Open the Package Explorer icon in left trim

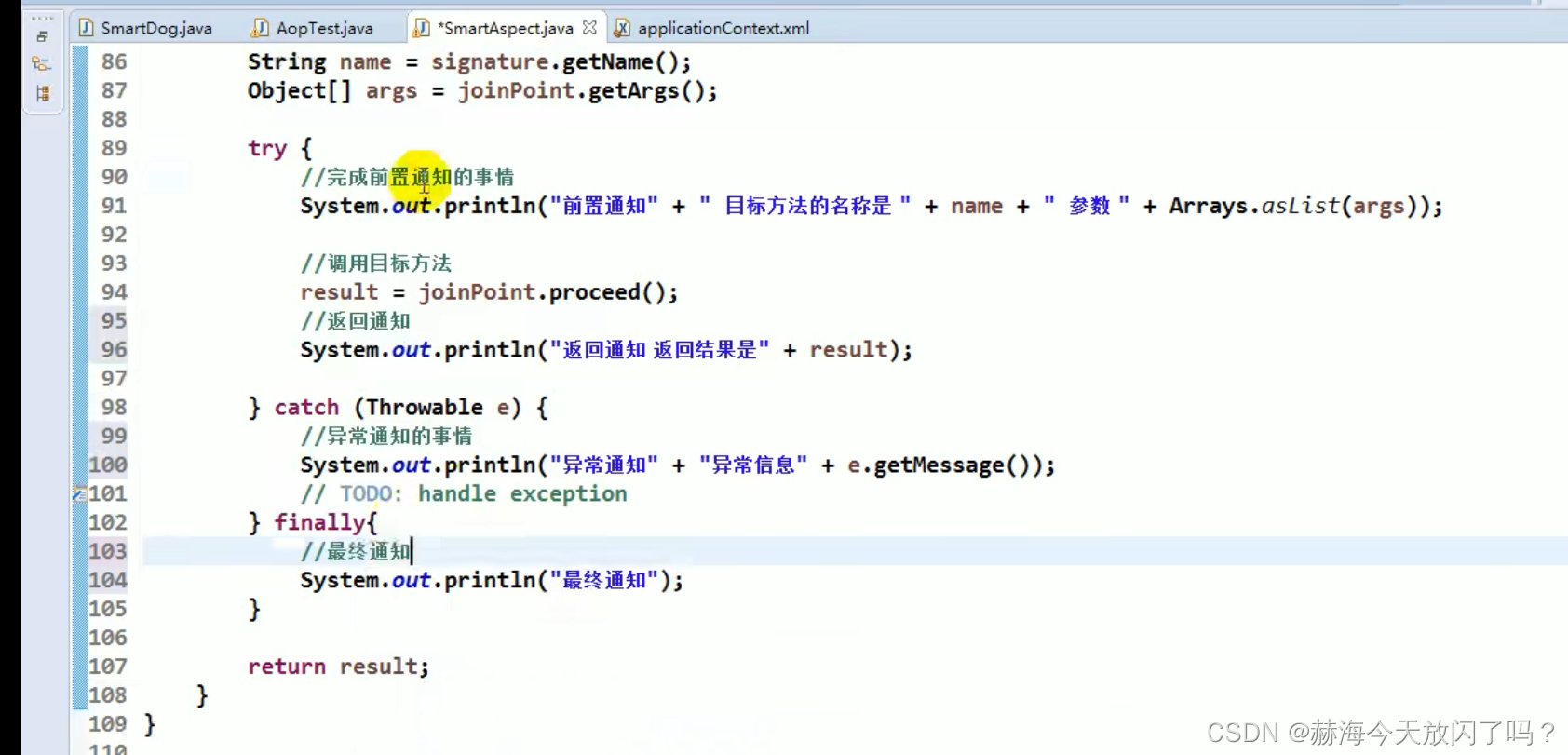[42, 93]
